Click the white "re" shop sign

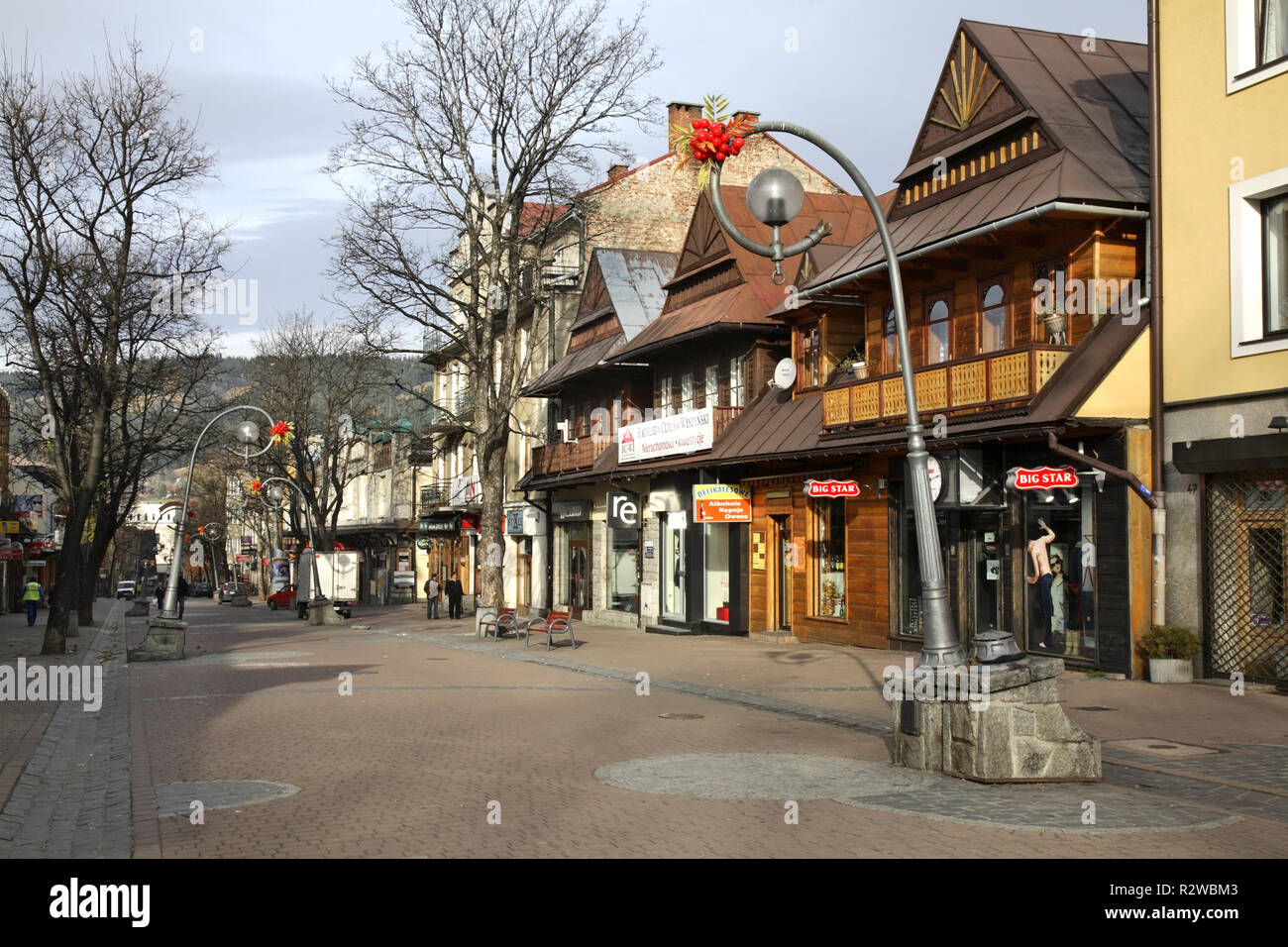click(x=624, y=509)
